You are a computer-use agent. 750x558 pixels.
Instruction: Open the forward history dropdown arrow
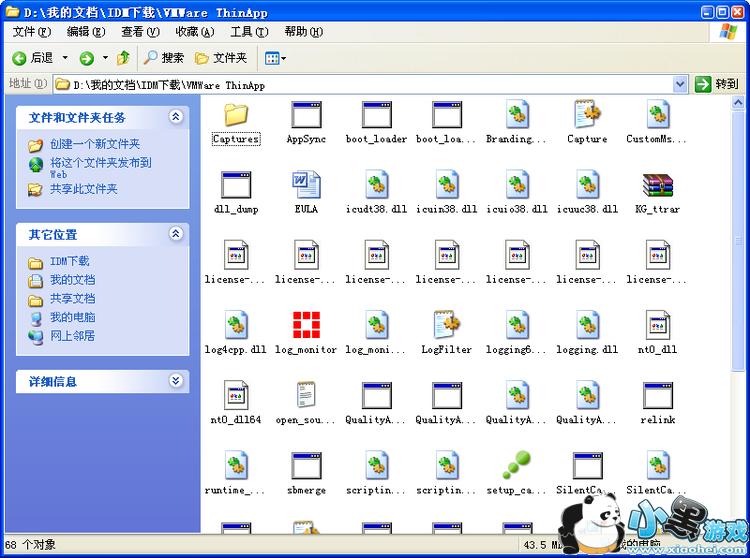[105, 58]
